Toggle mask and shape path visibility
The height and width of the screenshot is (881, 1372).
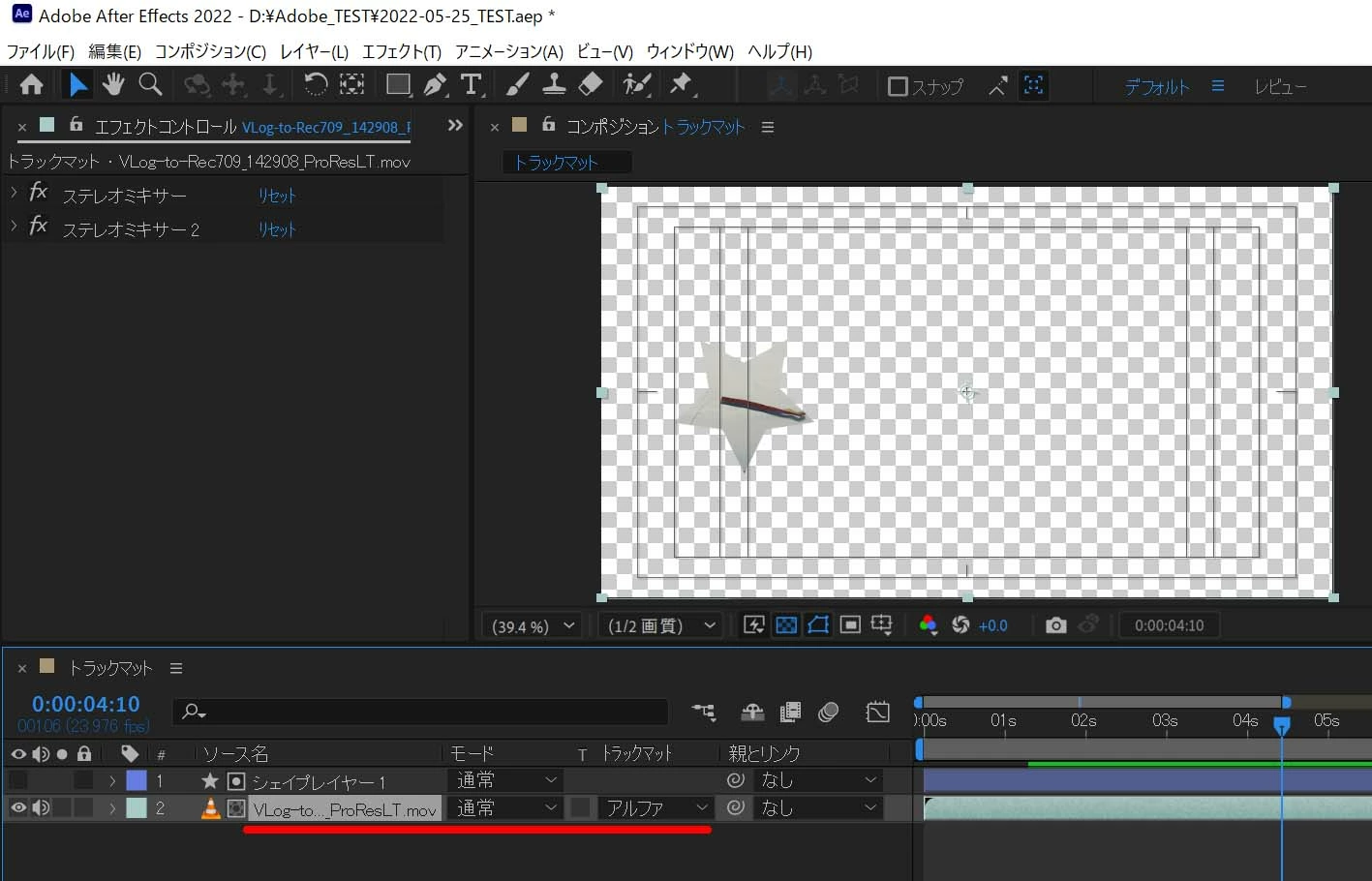click(818, 625)
